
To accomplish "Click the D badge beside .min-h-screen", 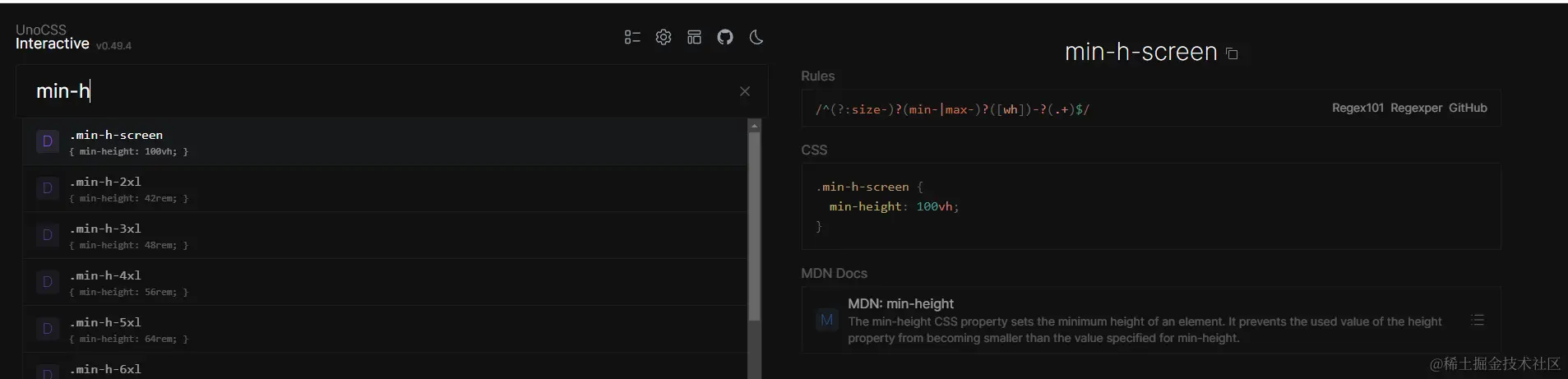I will coord(48,141).
